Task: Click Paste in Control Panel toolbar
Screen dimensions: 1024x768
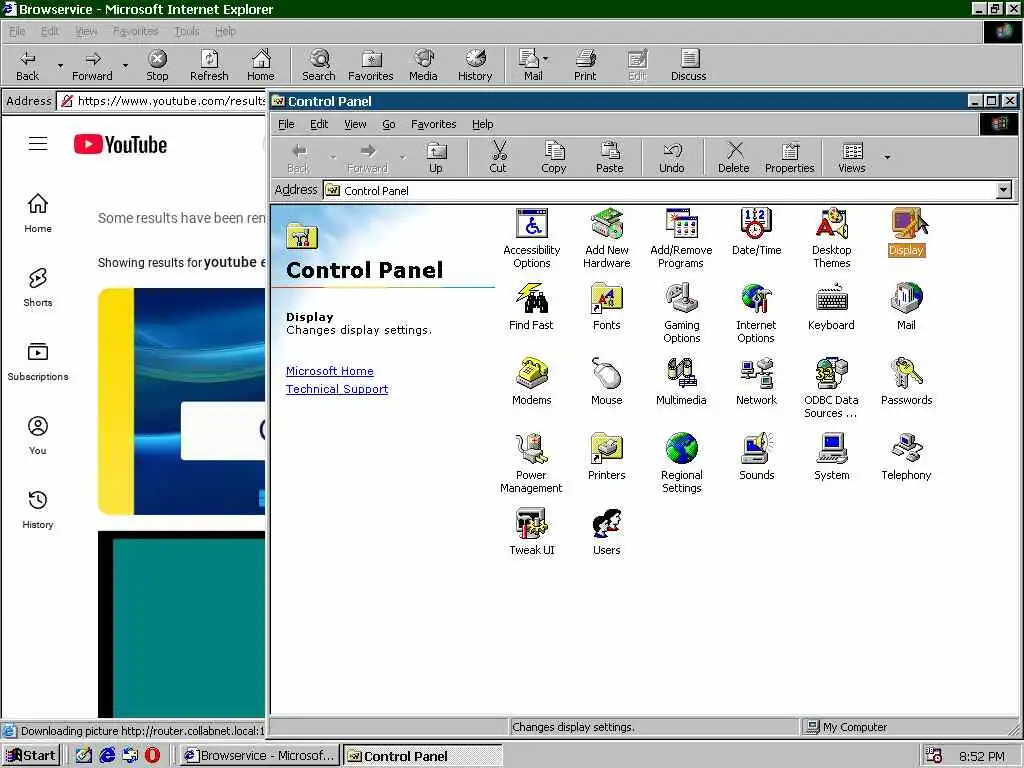Action: point(610,157)
